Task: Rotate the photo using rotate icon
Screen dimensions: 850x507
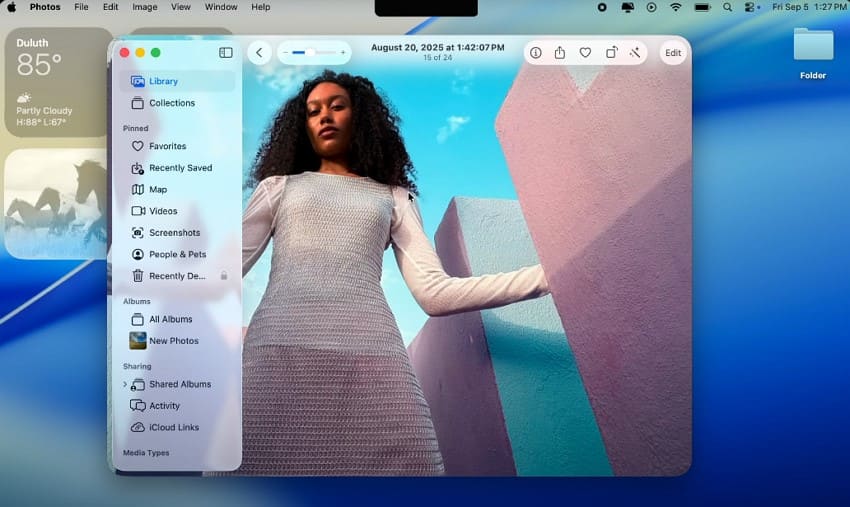Action: click(x=611, y=53)
